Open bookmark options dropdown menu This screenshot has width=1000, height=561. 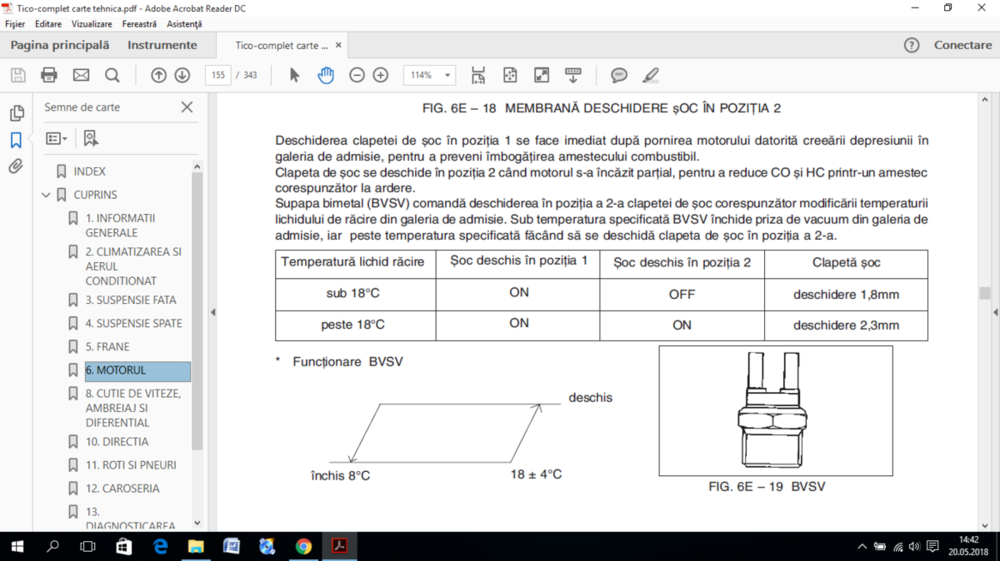coord(57,139)
